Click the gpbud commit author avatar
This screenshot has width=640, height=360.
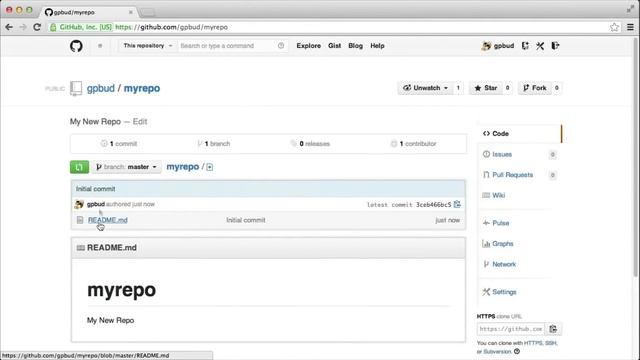pos(79,204)
